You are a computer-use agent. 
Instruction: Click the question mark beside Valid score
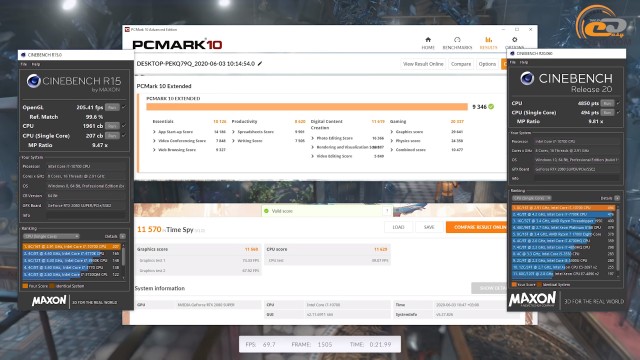tap(387, 211)
